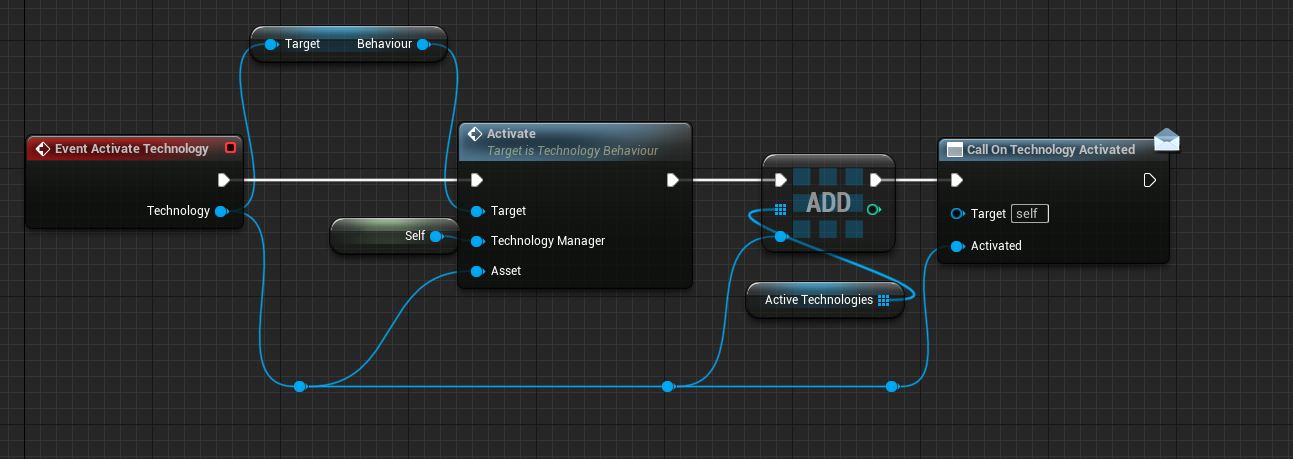
Task: Click the red delegate pin on Event Activate Technology
Action: click(231, 148)
